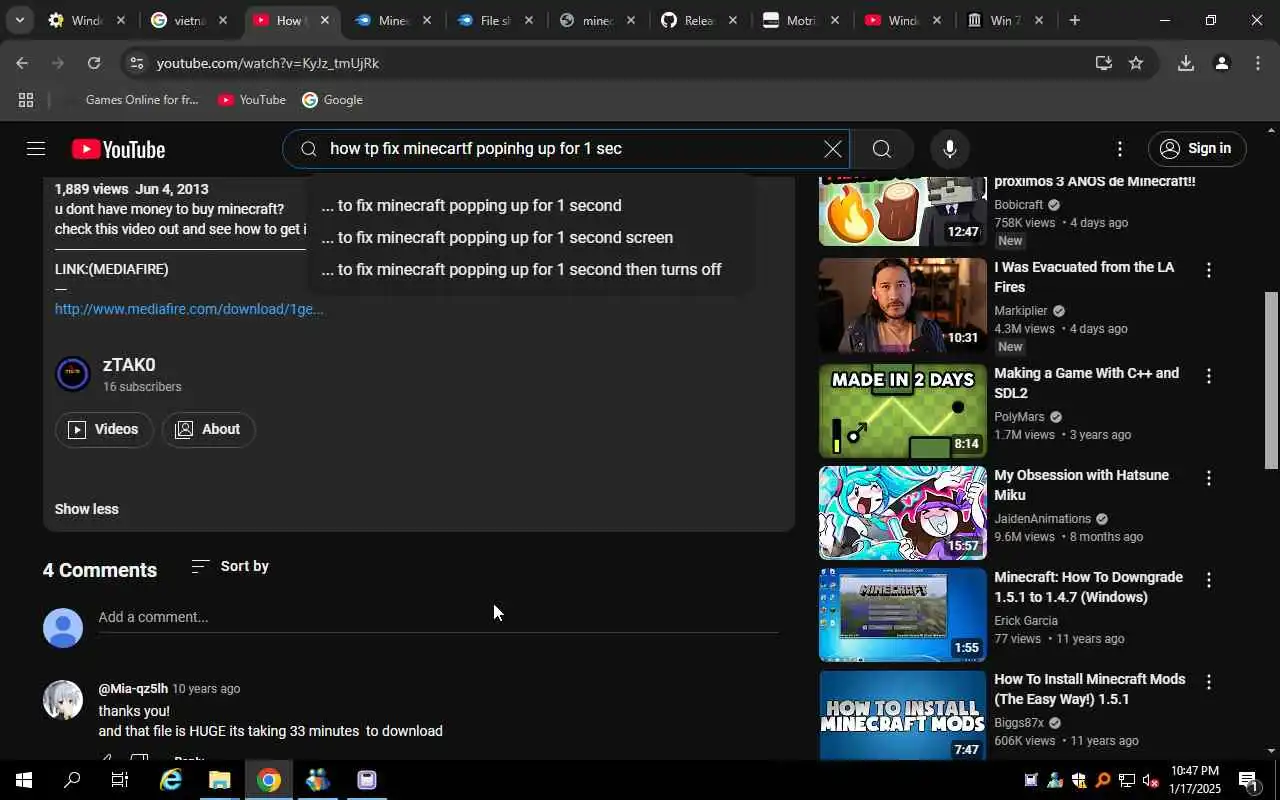Viewport: 1280px width, 800px height.
Task: Open 'MADE IN 2 DAYS' video thumbnail
Action: click(903, 411)
